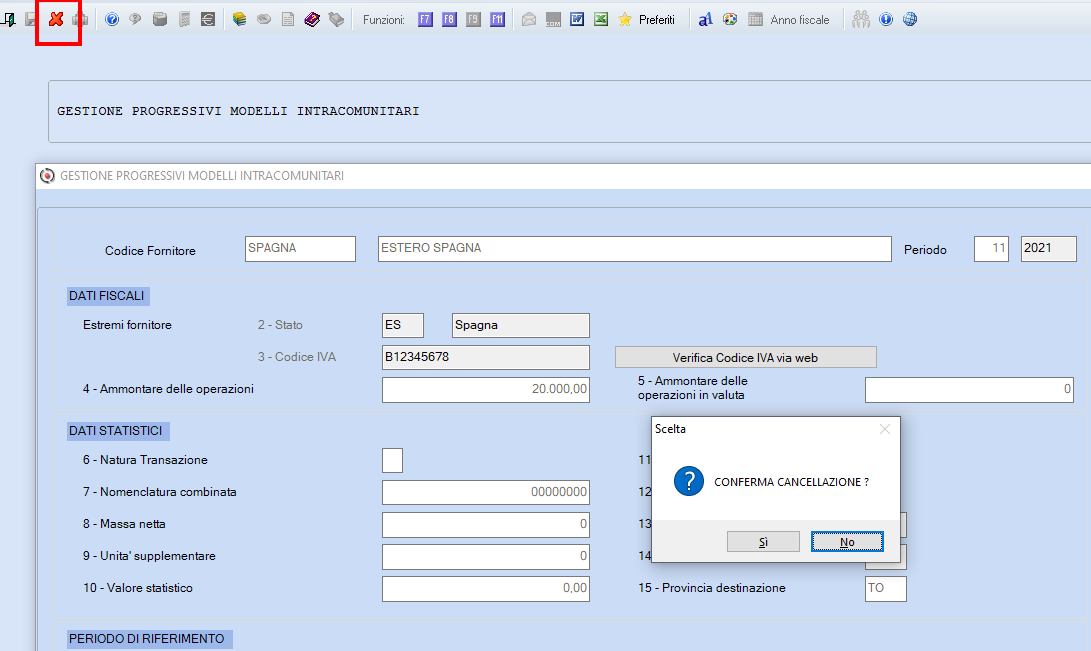Open Preferiti star favorites
The height and width of the screenshot is (651, 1091).
tap(646, 19)
